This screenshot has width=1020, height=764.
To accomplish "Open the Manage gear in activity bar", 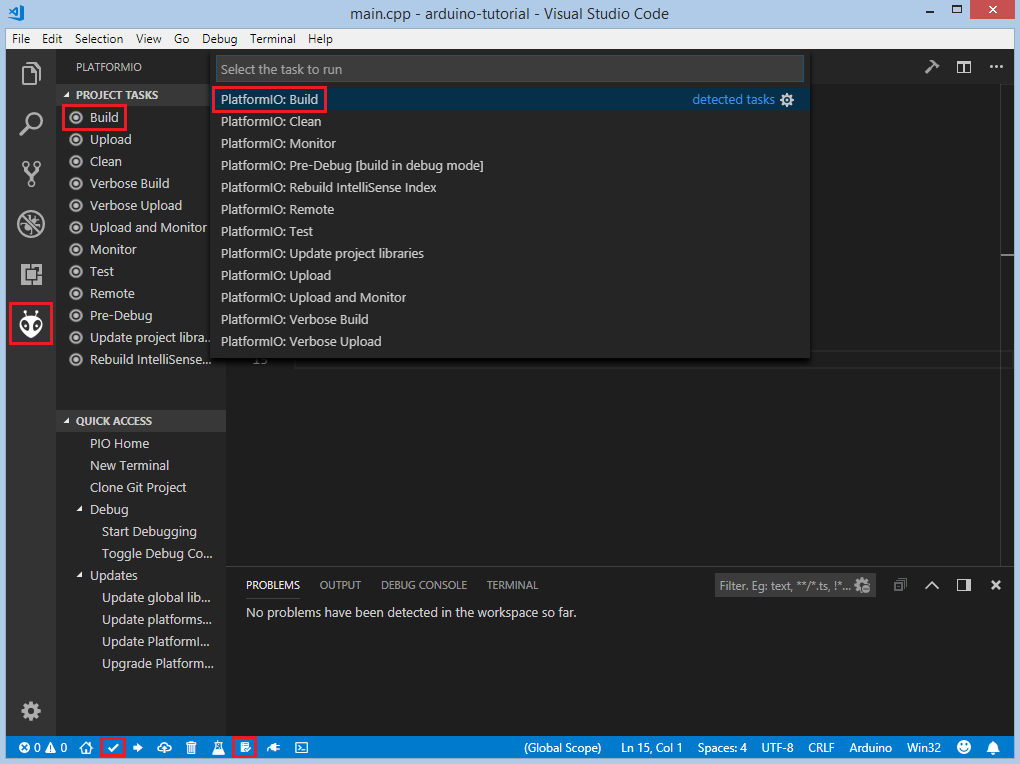I will pyautogui.click(x=31, y=711).
